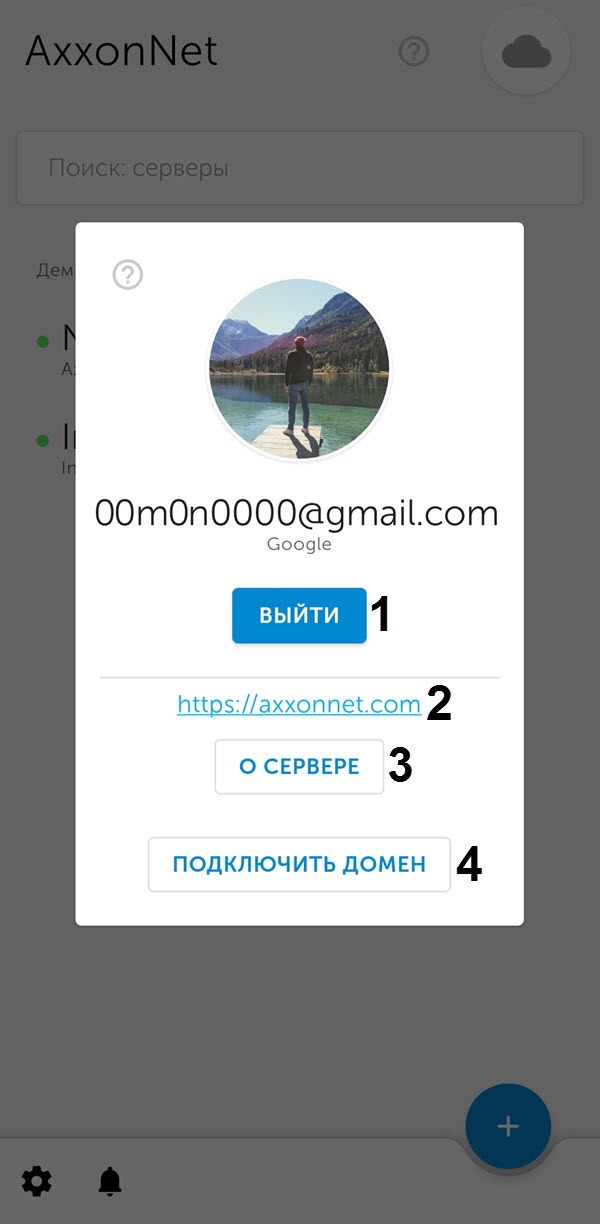Click the AxxonNet app title
Viewport: 600px width, 1224px height.
coord(121,50)
